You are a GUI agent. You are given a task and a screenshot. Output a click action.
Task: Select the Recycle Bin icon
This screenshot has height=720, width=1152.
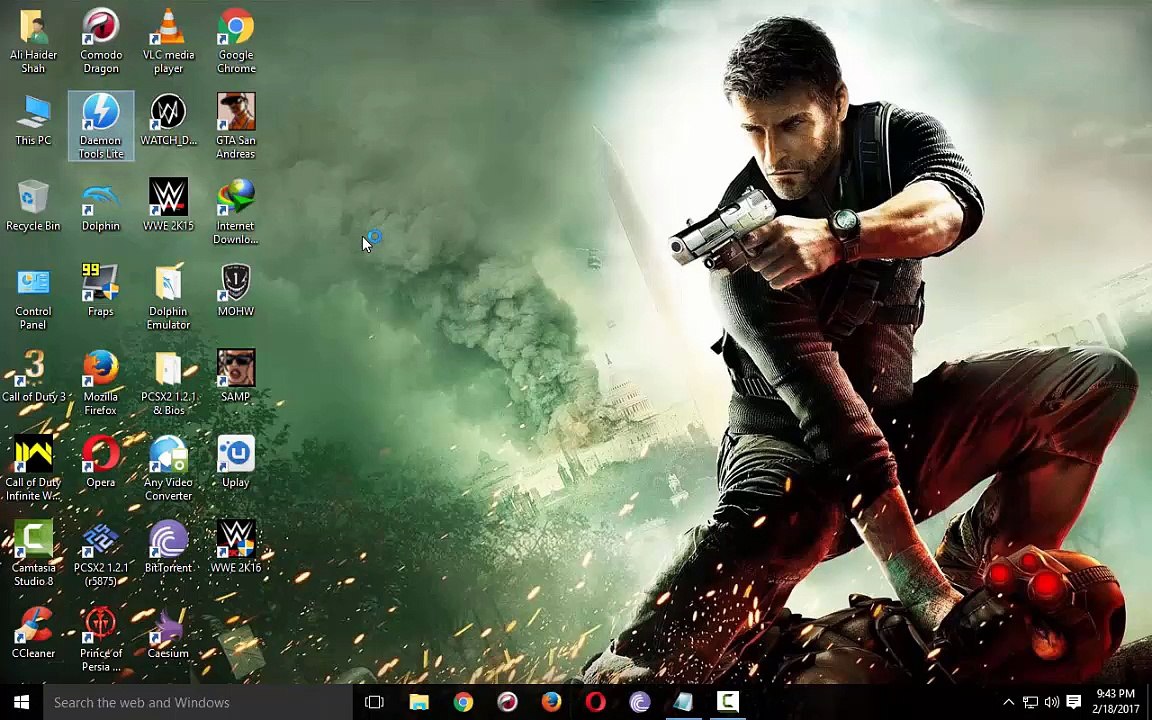click(33, 206)
